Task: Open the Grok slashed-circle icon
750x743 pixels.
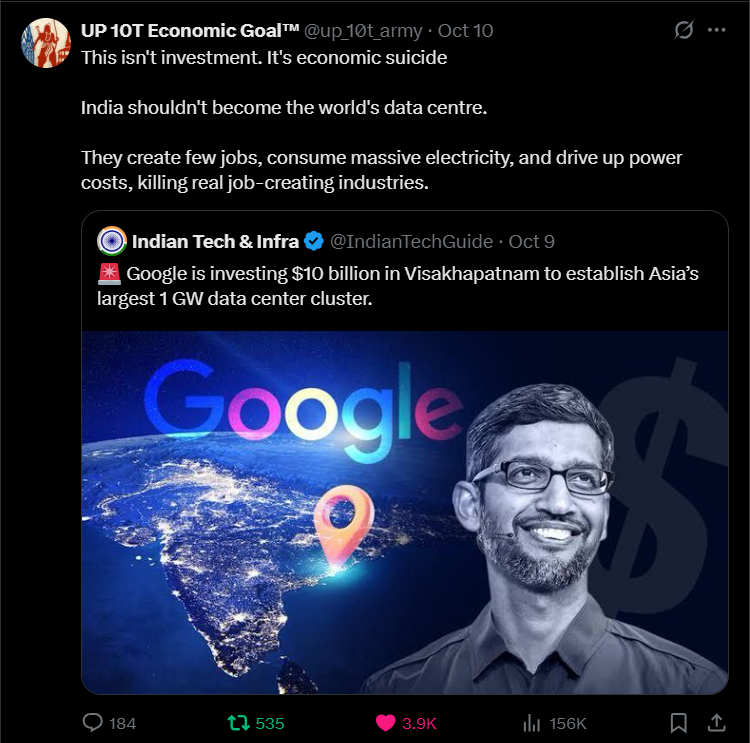Action: coord(684,30)
